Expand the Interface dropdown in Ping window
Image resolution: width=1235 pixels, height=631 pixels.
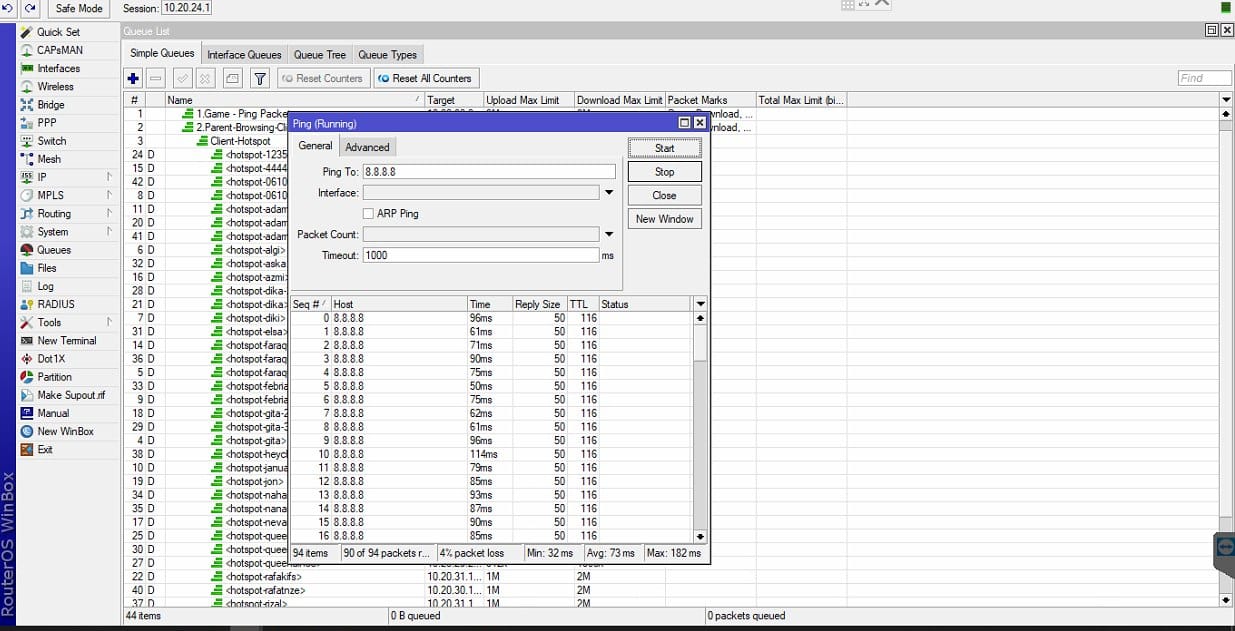pyautogui.click(x=609, y=193)
